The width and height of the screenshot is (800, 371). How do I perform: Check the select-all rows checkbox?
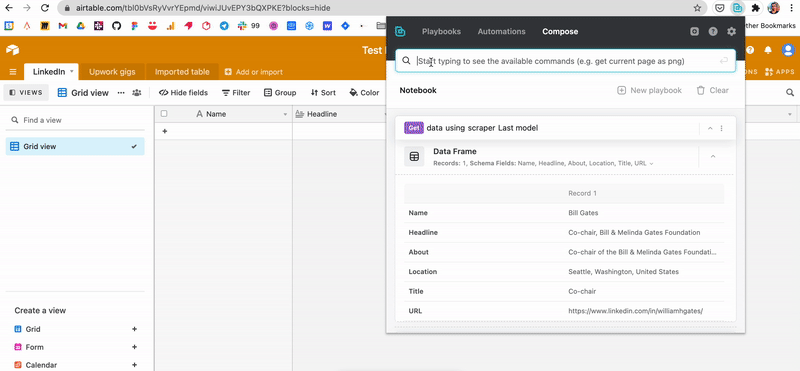(x=164, y=114)
